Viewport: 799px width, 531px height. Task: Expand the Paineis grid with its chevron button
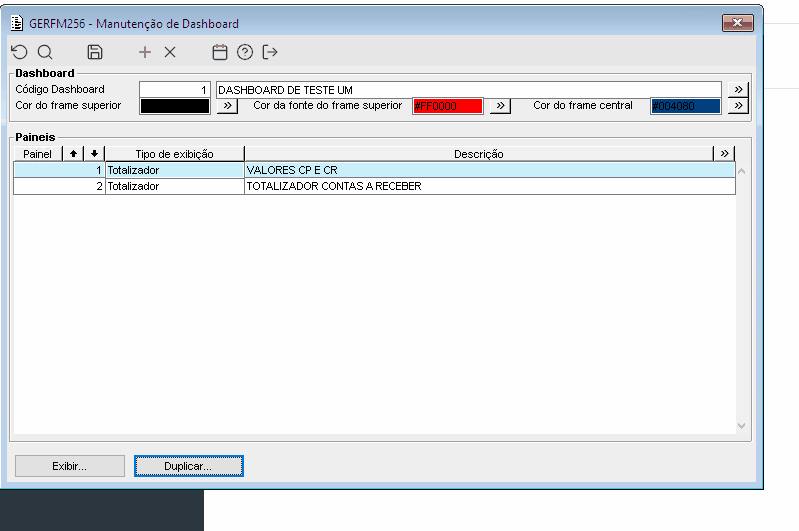coord(724,153)
